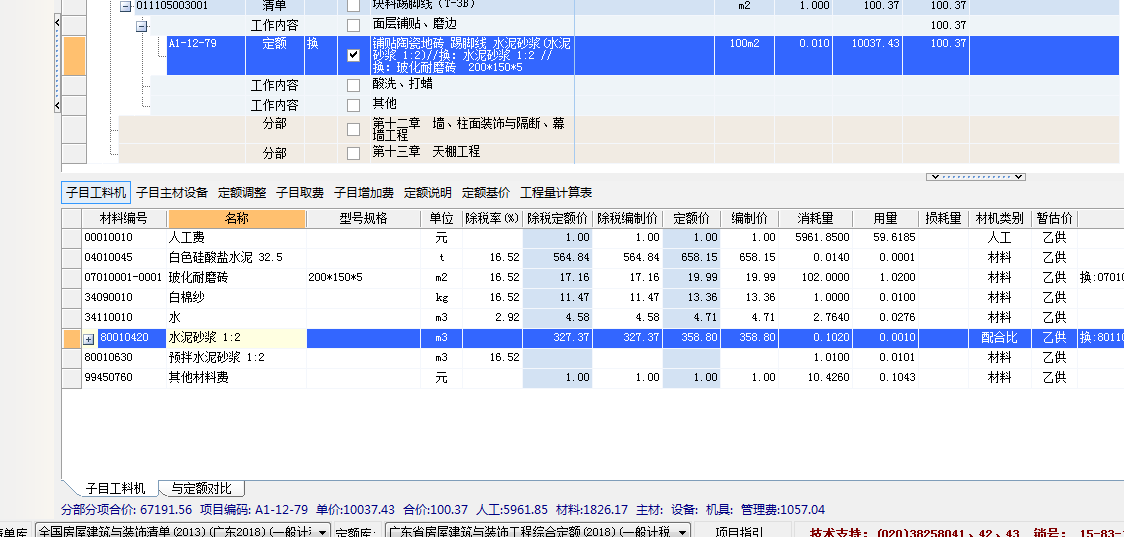Switch to the 子目增加费 tab
1124x537 pixels.
point(364,193)
